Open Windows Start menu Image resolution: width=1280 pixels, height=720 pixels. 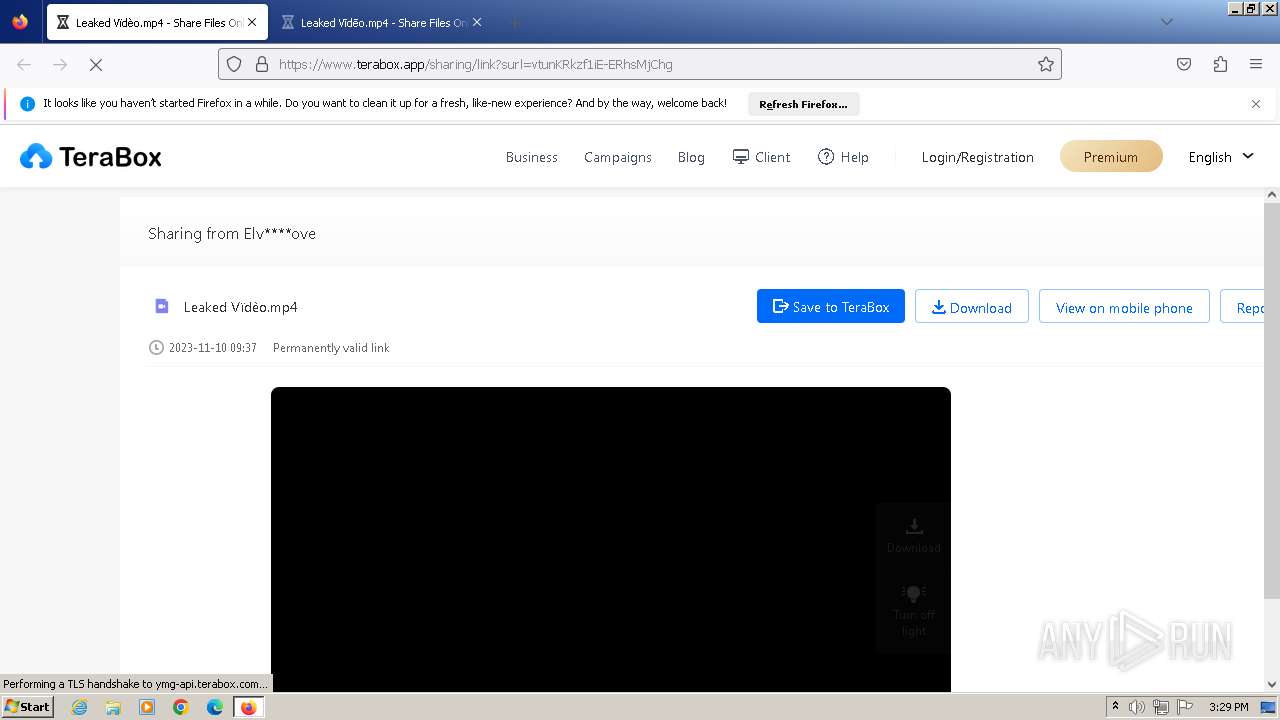[28, 706]
